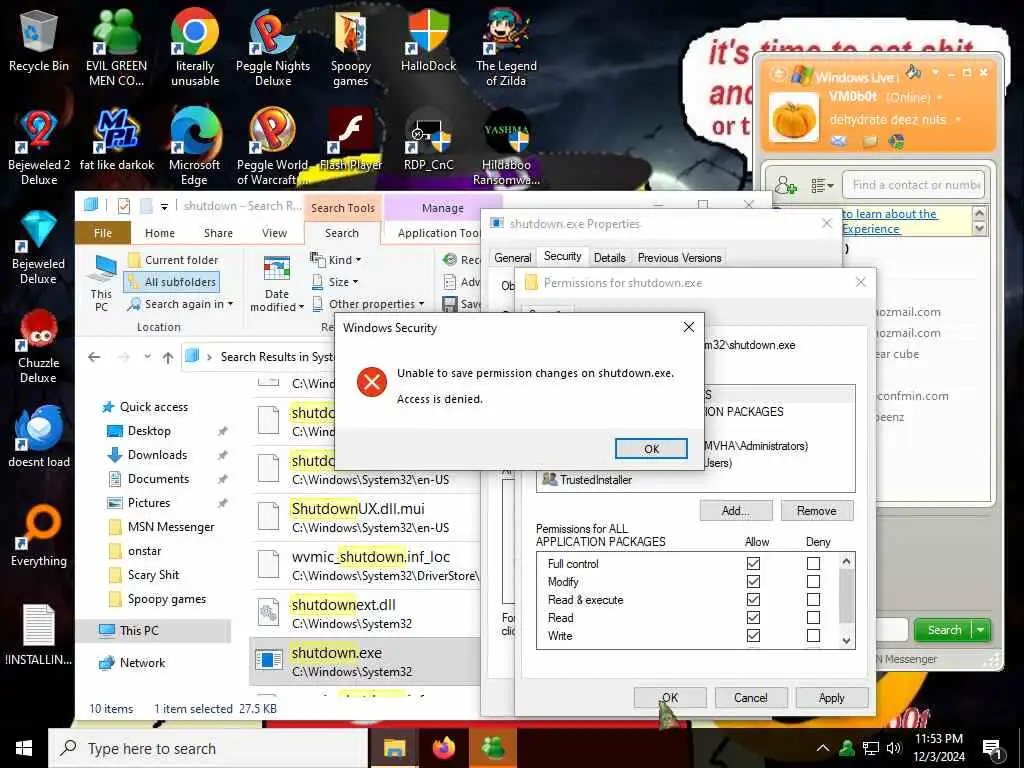
Task: Open the paintbrush color scheme icon in Messenger
Action: pos(914,72)
